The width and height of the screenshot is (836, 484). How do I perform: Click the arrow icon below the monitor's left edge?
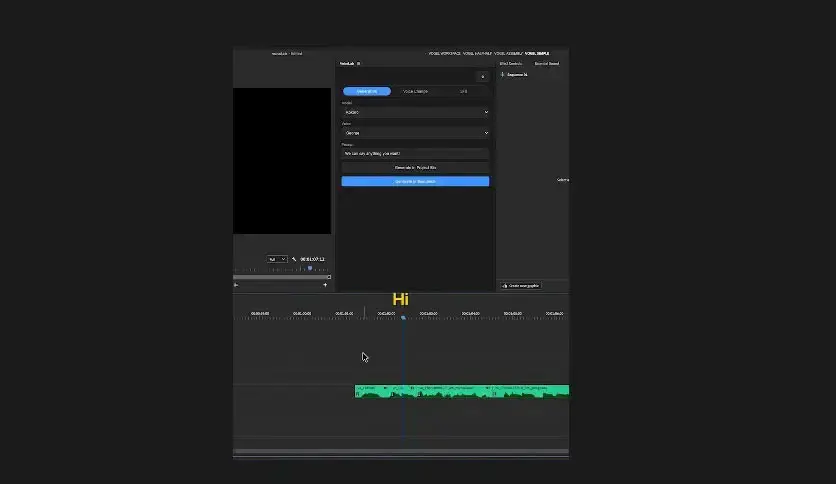[x=236, y=285]
